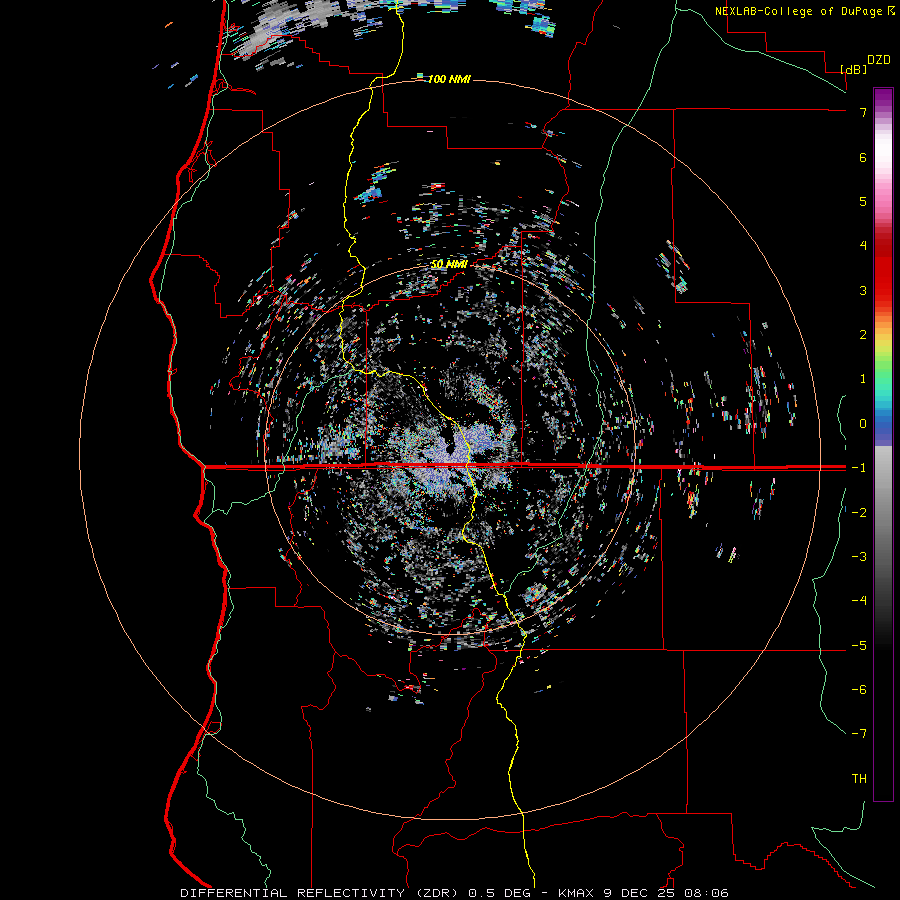The height and width of the screenshot is (900, 900).
Task: Select the 0 value on the color scale
Action: [x=863, y=424]
